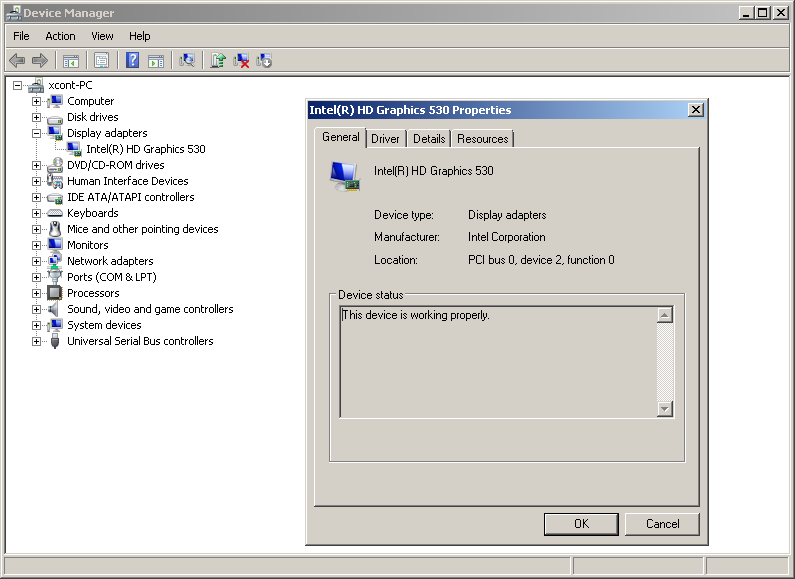Select the Monitors category icon
The image size is (795, 579).
(x=55, y=245)
